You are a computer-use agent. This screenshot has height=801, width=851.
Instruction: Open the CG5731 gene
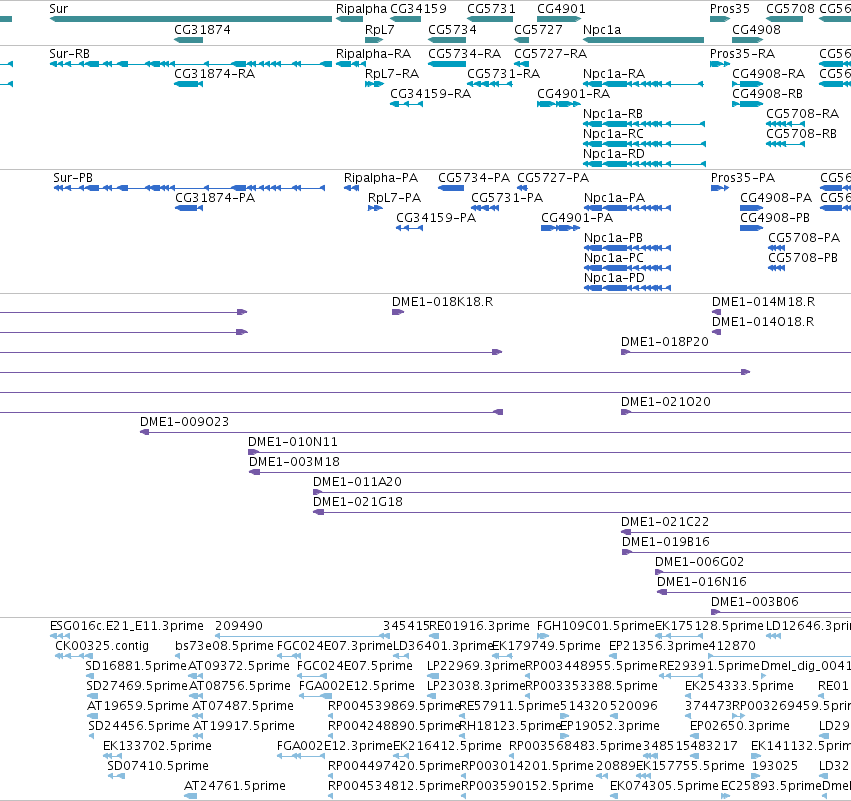point(490,19)
